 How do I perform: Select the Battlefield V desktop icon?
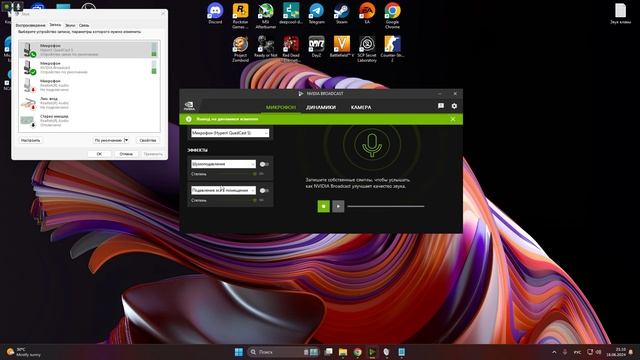click(342, 47)
